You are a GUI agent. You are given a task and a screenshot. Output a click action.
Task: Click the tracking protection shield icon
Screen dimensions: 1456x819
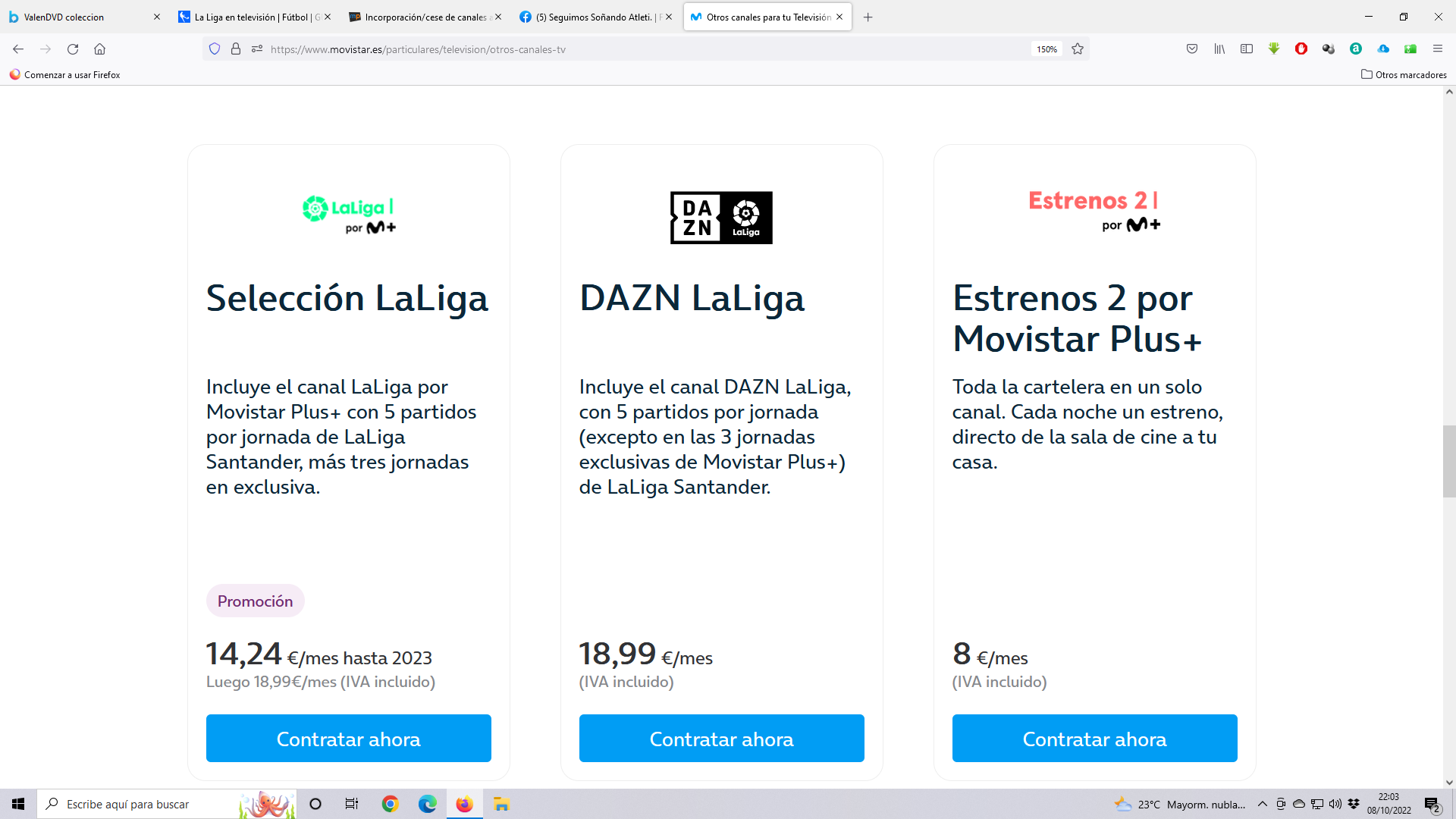(215, 49)
